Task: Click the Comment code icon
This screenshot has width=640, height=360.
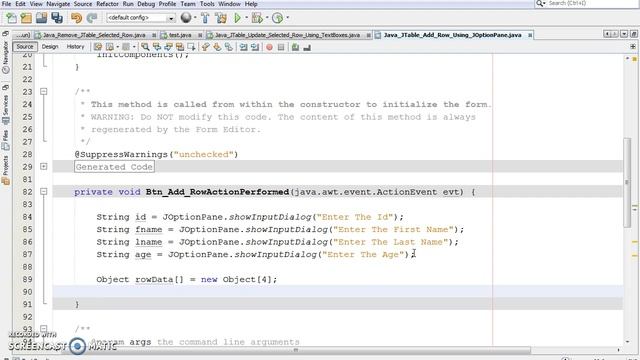Action: point(295,47)
